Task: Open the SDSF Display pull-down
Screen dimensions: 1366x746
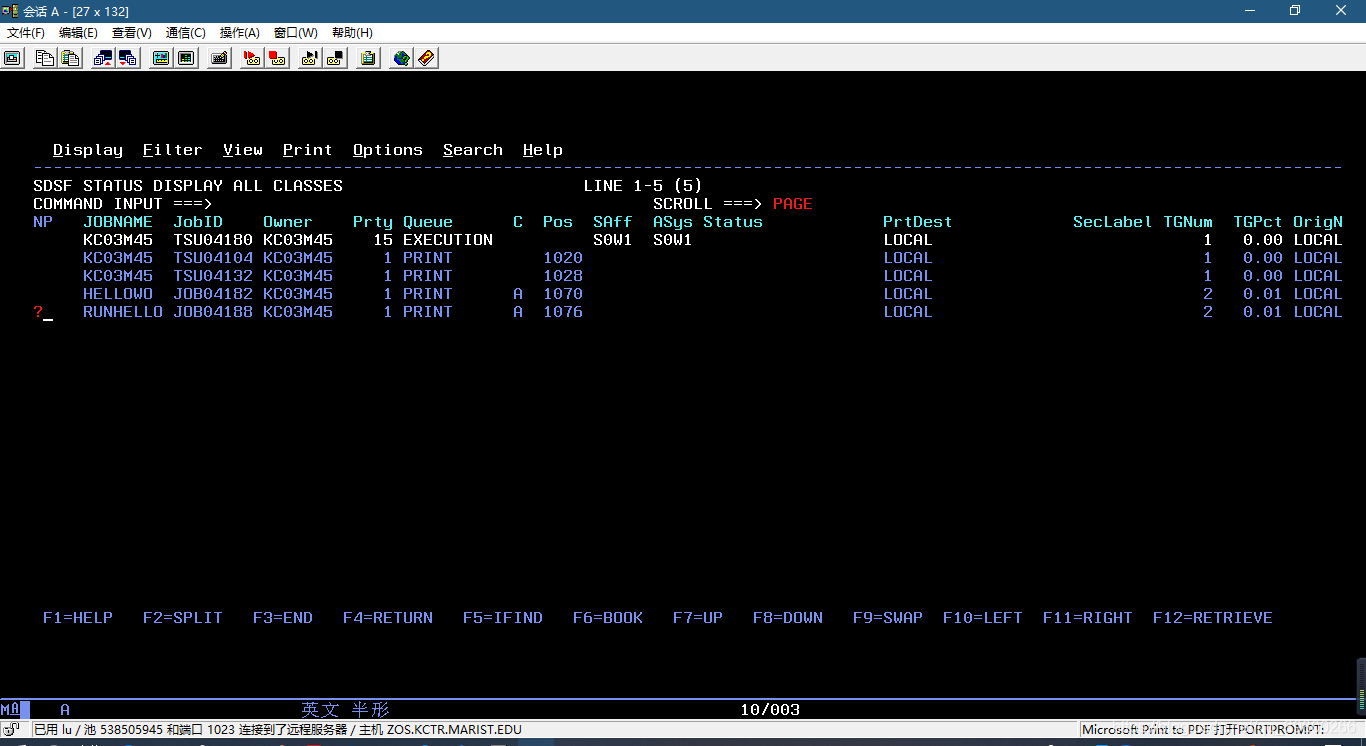Action: click(87, 150)
